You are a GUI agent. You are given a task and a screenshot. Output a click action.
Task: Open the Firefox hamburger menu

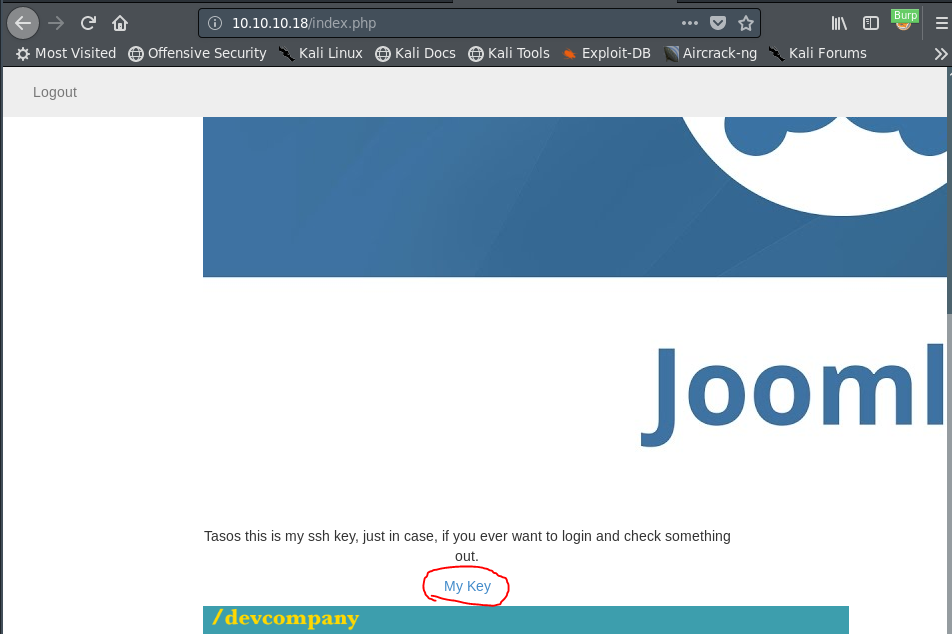(x=941, y=22)
